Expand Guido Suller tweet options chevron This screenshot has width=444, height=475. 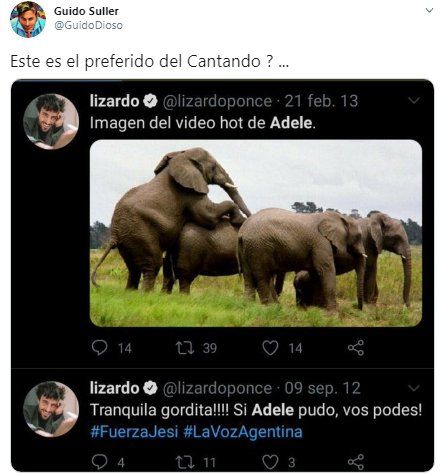pos(429,11)
